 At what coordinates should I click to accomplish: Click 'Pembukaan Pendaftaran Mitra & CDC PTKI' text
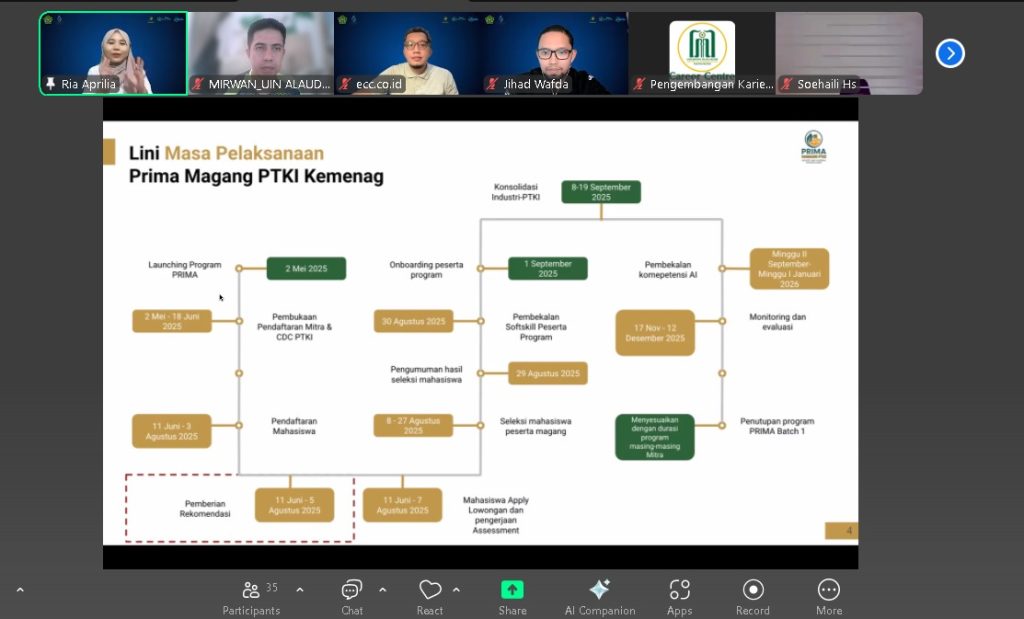point(295,326)
